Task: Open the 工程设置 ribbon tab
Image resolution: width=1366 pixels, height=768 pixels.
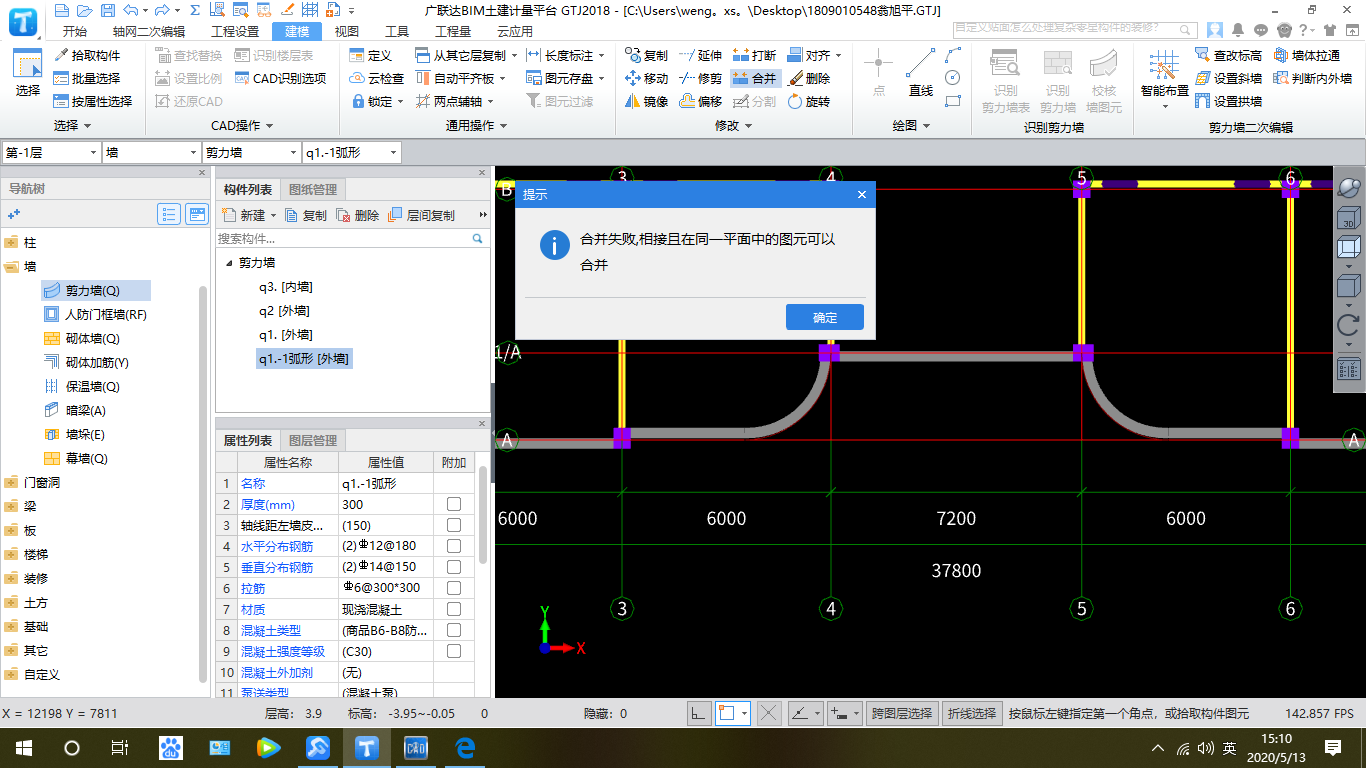Action: point(235,31)
